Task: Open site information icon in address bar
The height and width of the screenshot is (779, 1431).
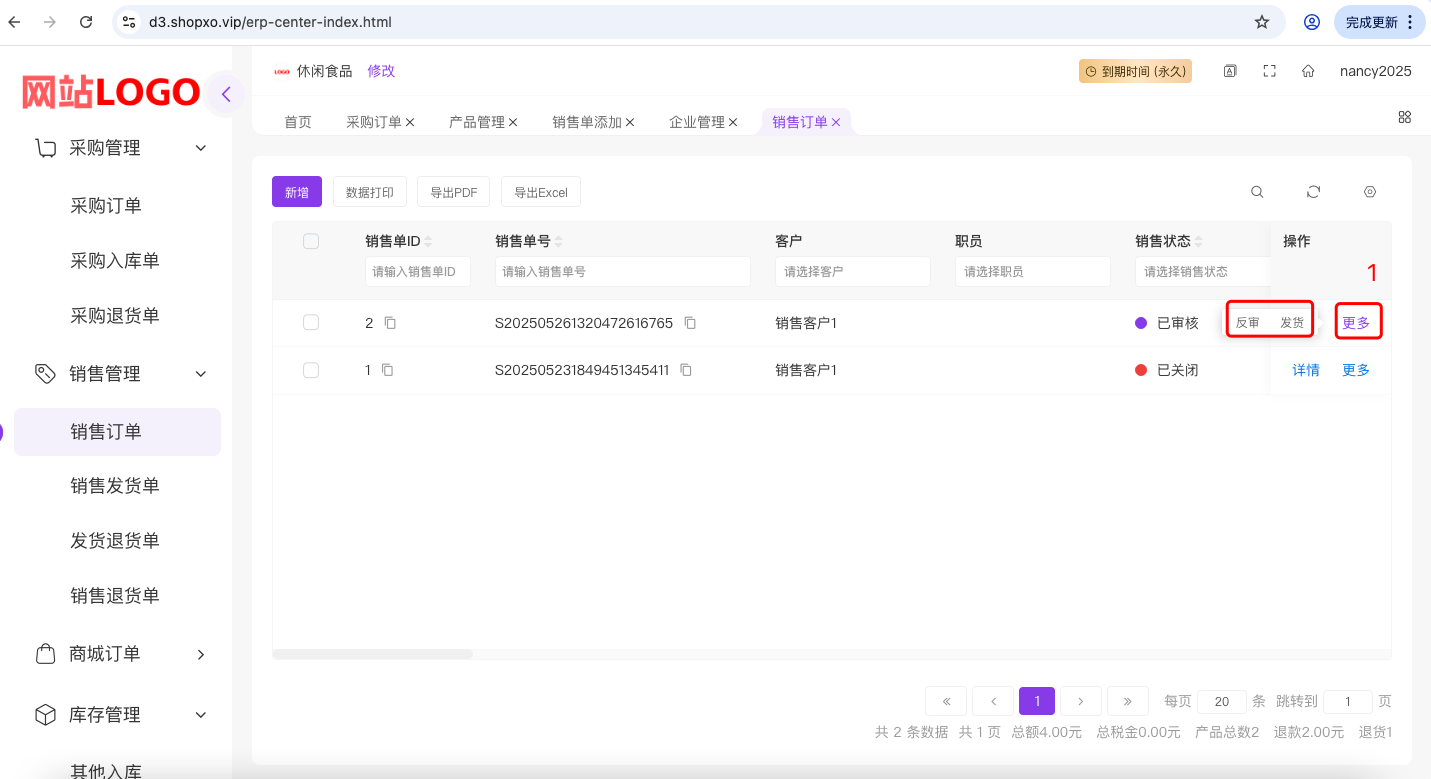Action: coord(127,21)
